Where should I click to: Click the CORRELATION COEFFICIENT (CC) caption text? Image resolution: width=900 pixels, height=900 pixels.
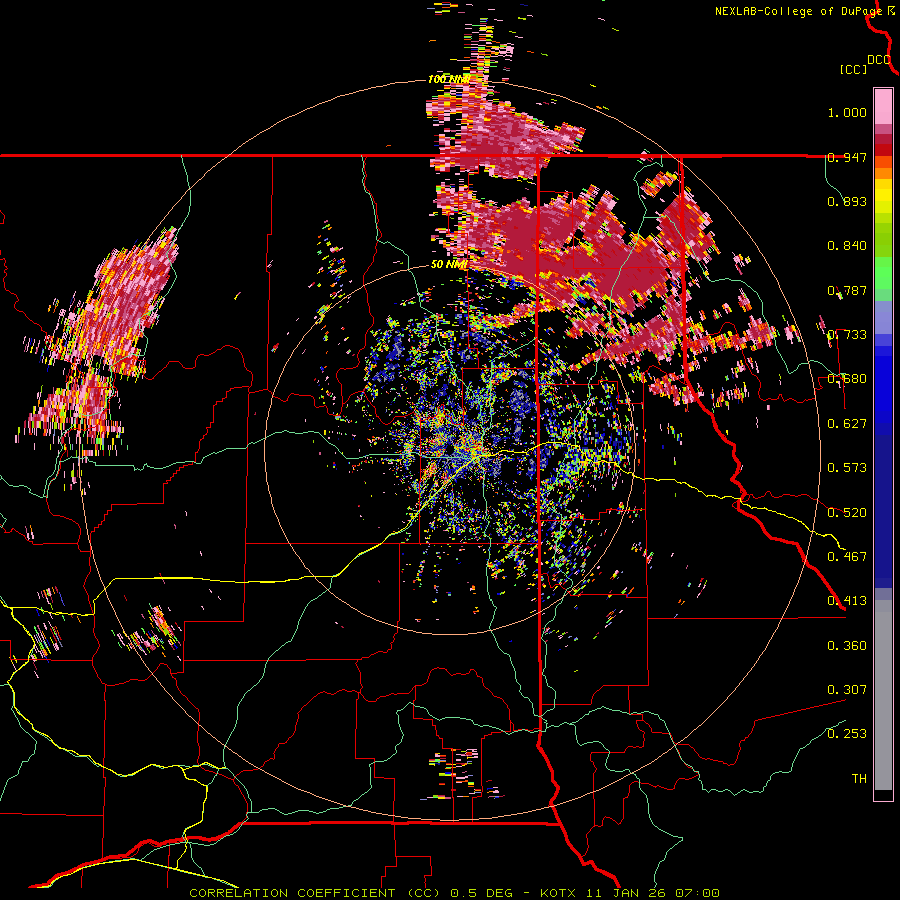click(315, 893)
